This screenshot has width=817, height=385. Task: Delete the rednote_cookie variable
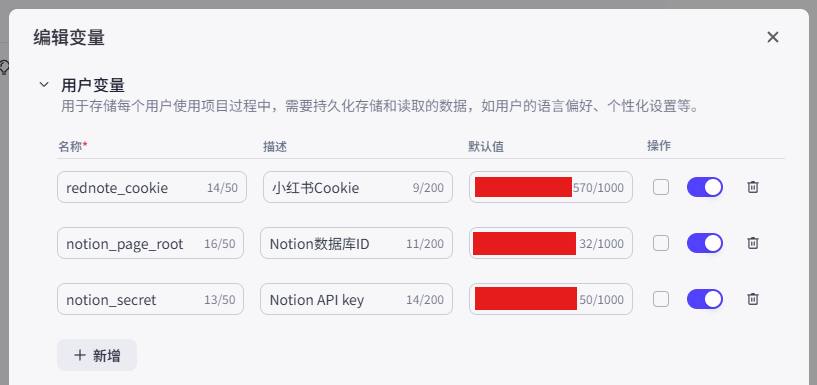pos(752,187)
